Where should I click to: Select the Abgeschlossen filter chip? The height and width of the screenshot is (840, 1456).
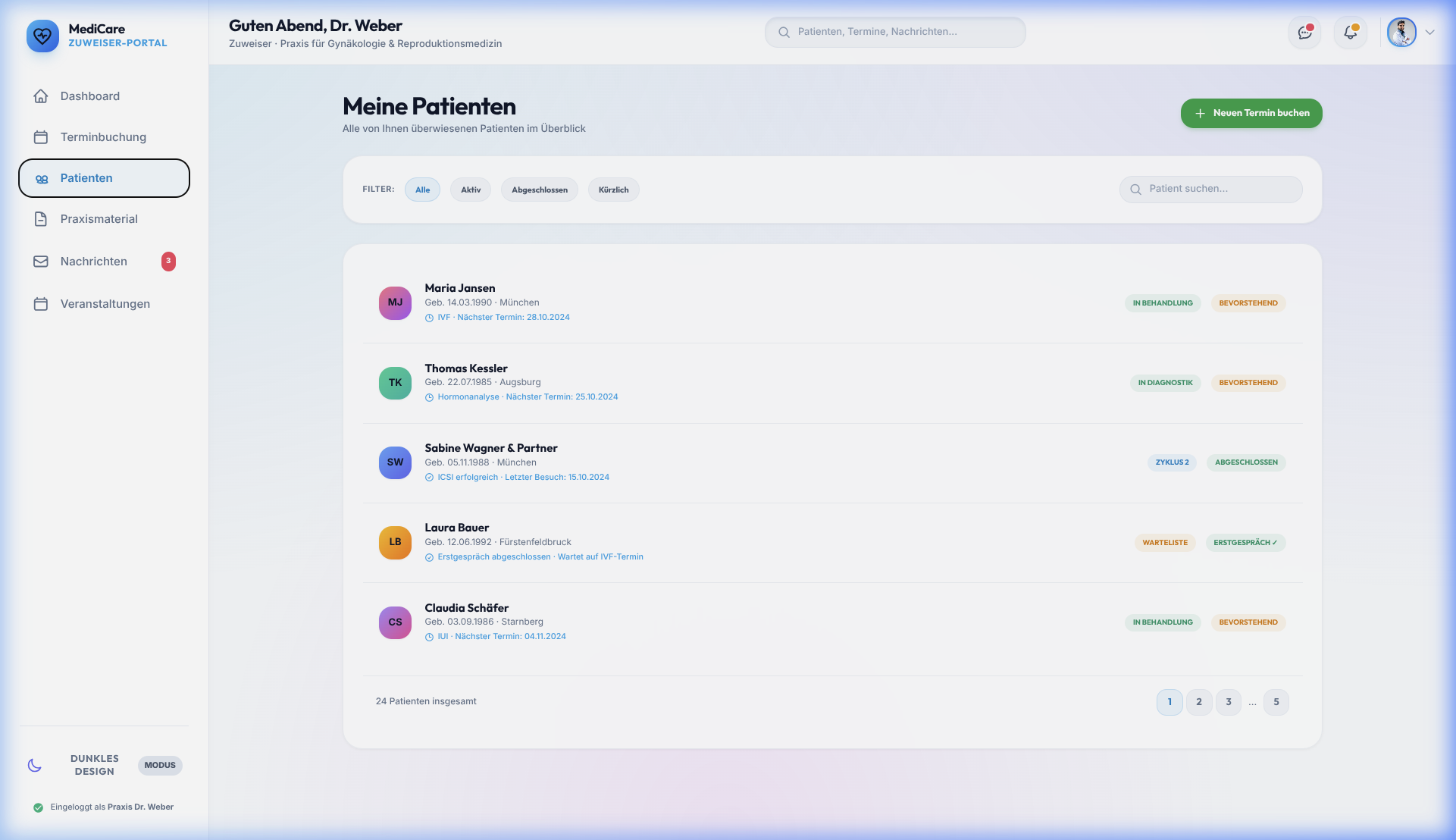coord(540,190)
